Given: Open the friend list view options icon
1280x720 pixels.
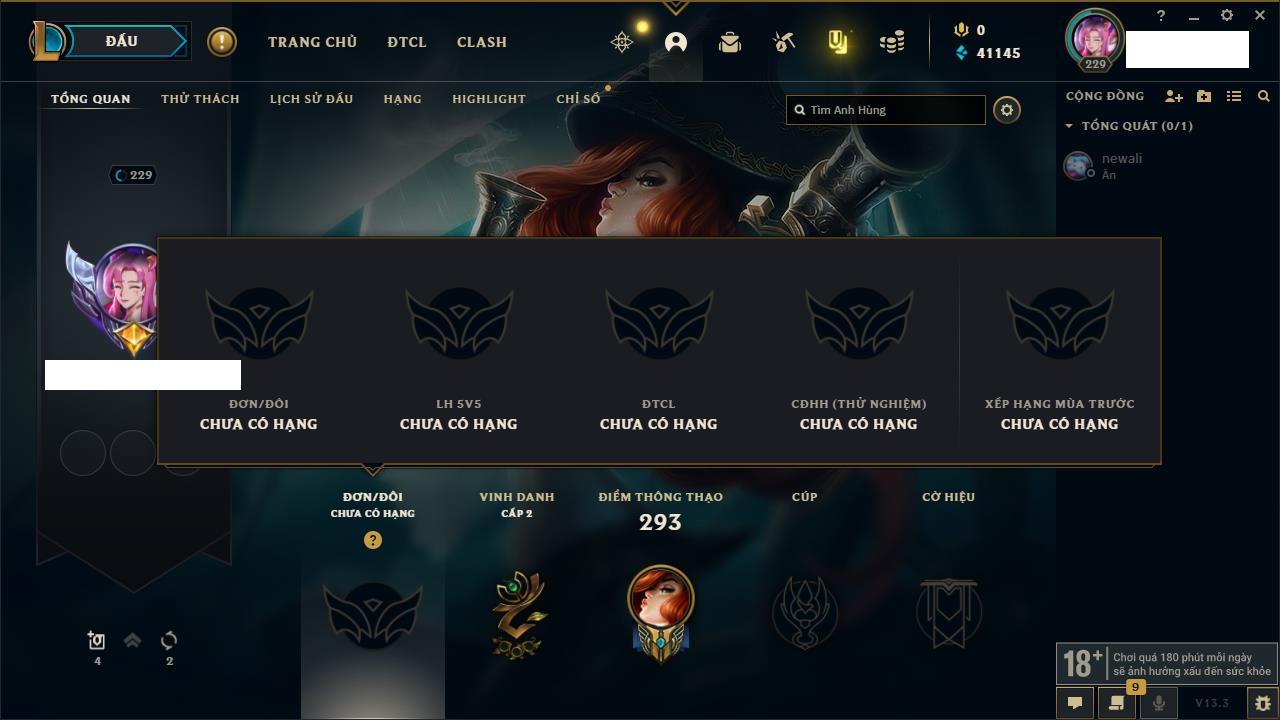Looking at the screenshot, I should pos(1234,96).
